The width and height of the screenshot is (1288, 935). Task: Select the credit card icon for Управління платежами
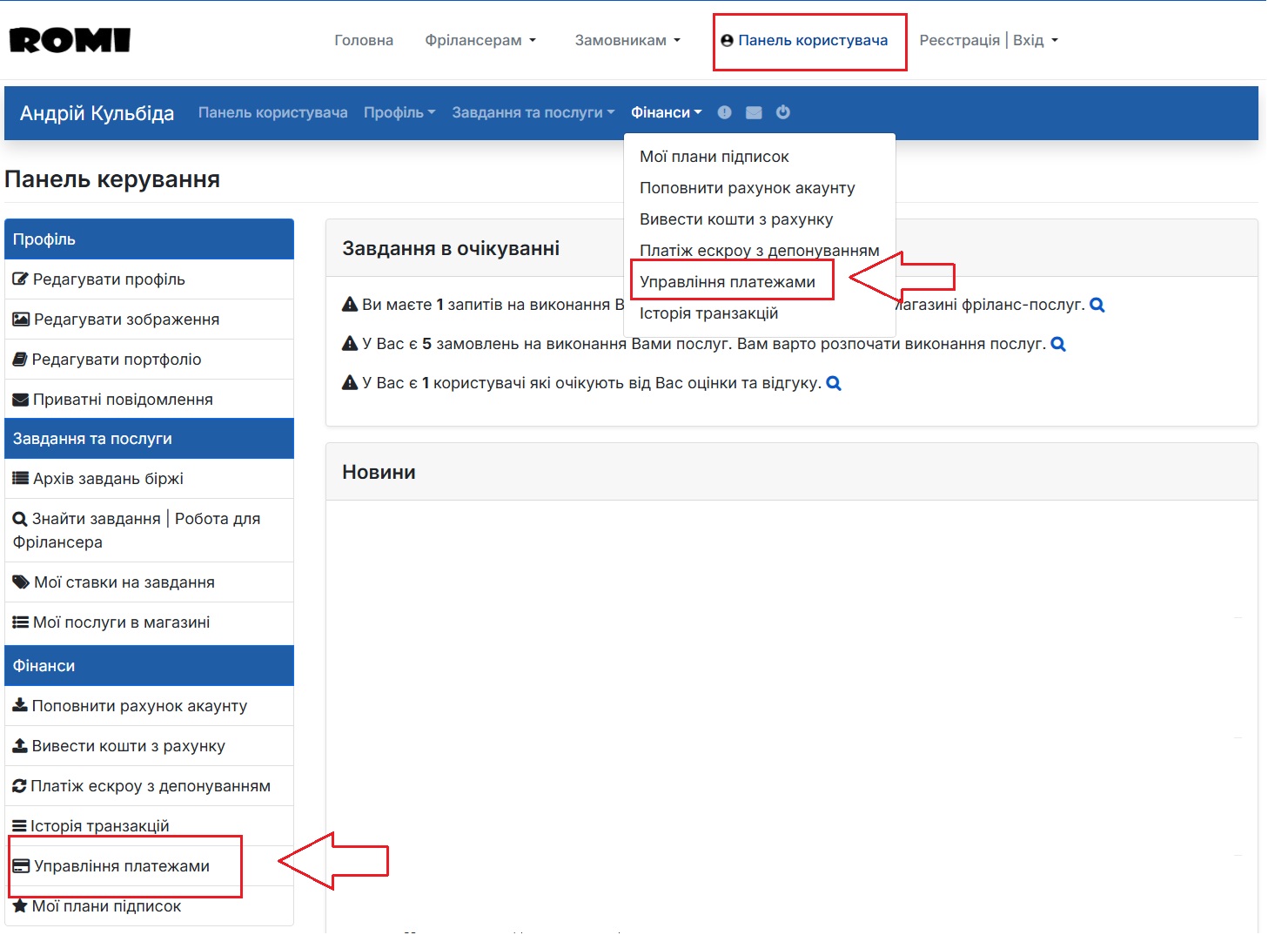point(21,865)
